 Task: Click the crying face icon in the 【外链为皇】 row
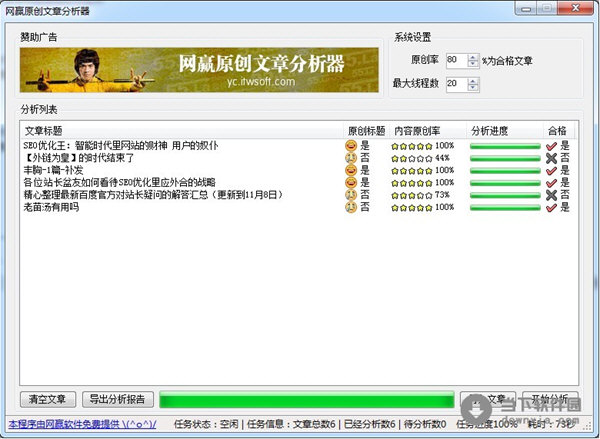tap(351, 158)
